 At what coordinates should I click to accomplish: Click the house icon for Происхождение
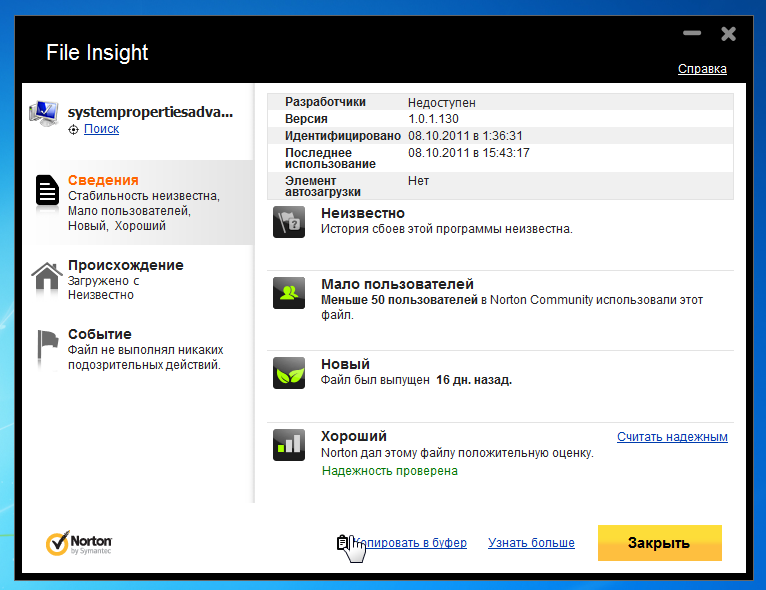click(47, 276)
